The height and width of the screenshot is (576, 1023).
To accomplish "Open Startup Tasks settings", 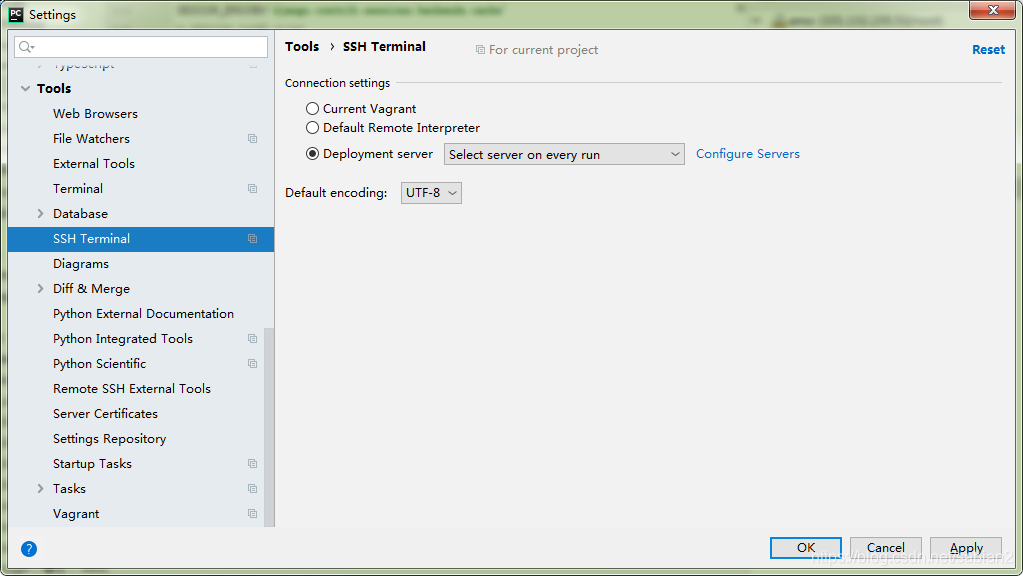I will 92,464.
